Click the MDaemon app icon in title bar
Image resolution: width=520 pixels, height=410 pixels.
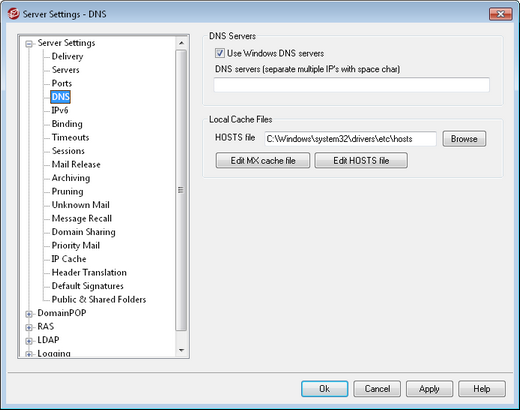[14, 14]
